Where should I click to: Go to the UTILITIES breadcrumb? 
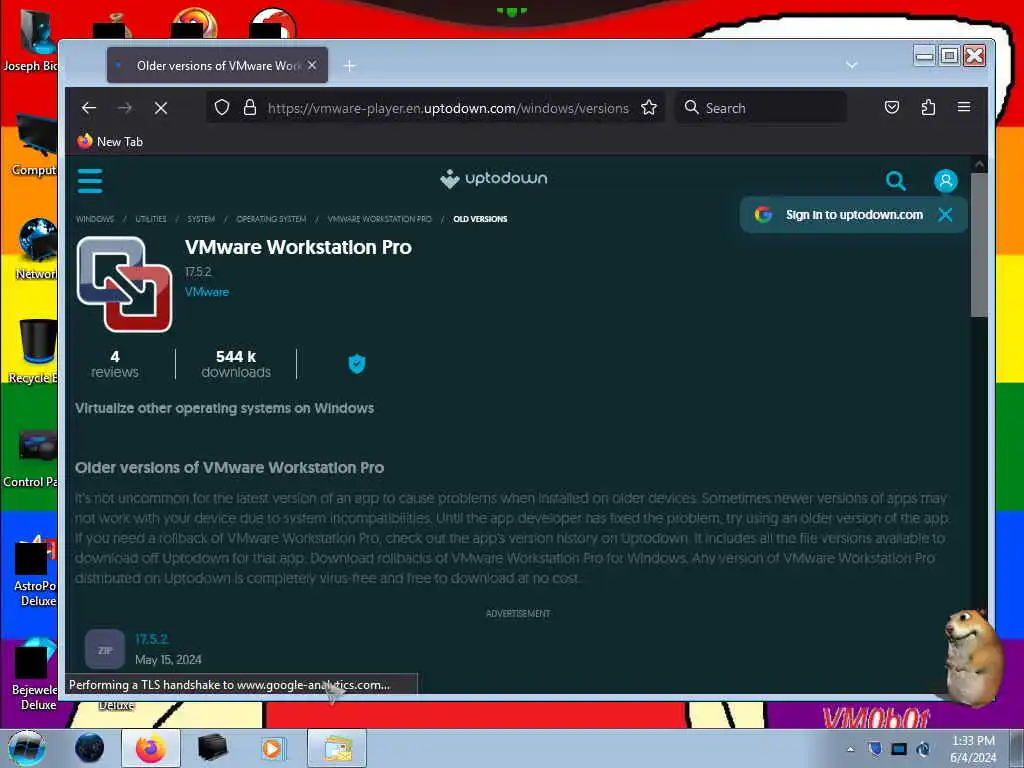(x=151, y=219)
